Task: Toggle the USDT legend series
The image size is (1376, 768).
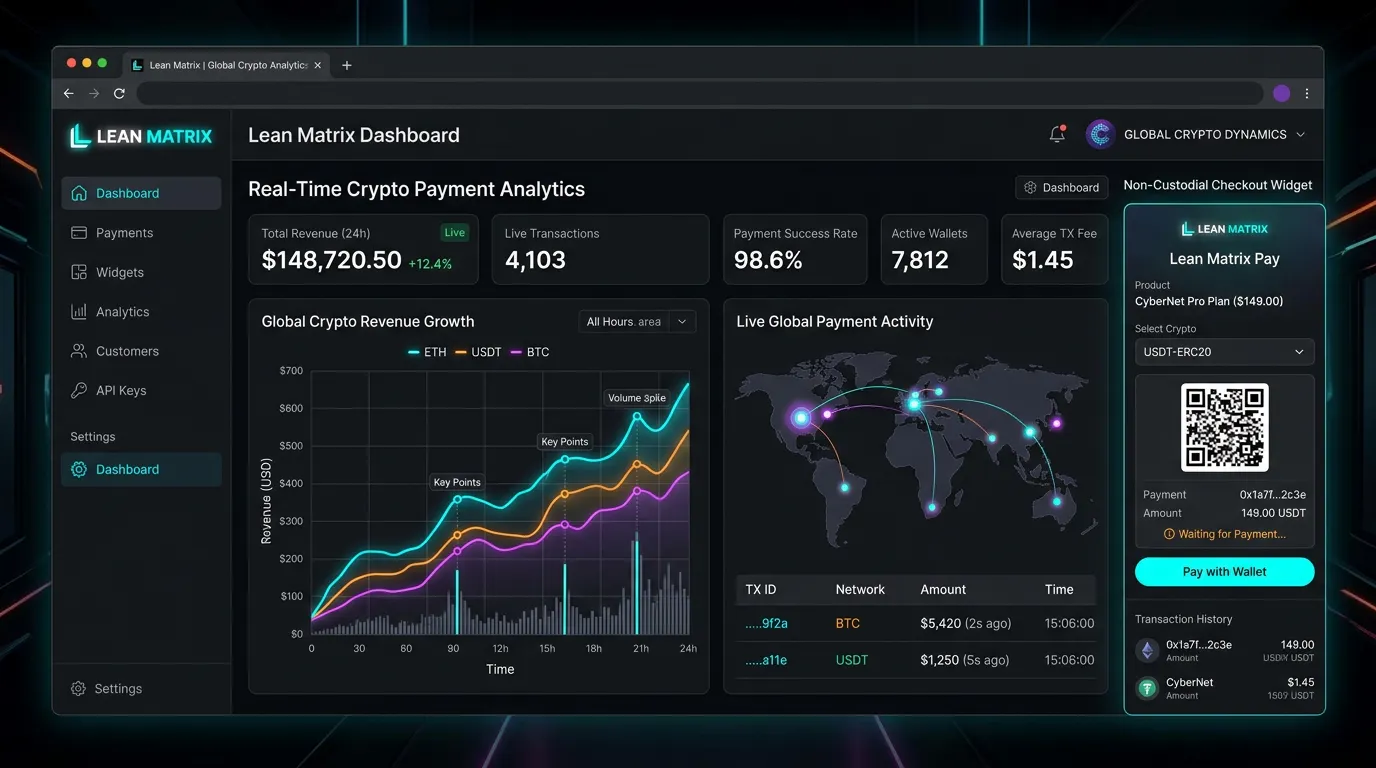Action: (x=478, y=352)
